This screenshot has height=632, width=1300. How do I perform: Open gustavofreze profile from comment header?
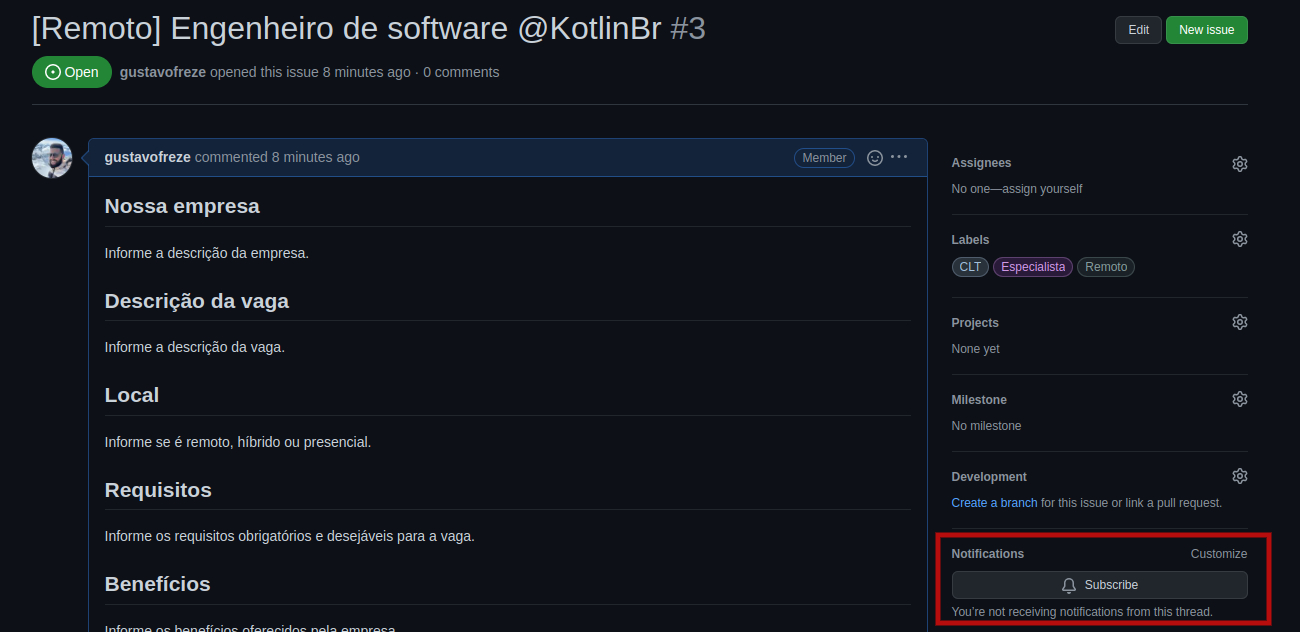(147, 157)
